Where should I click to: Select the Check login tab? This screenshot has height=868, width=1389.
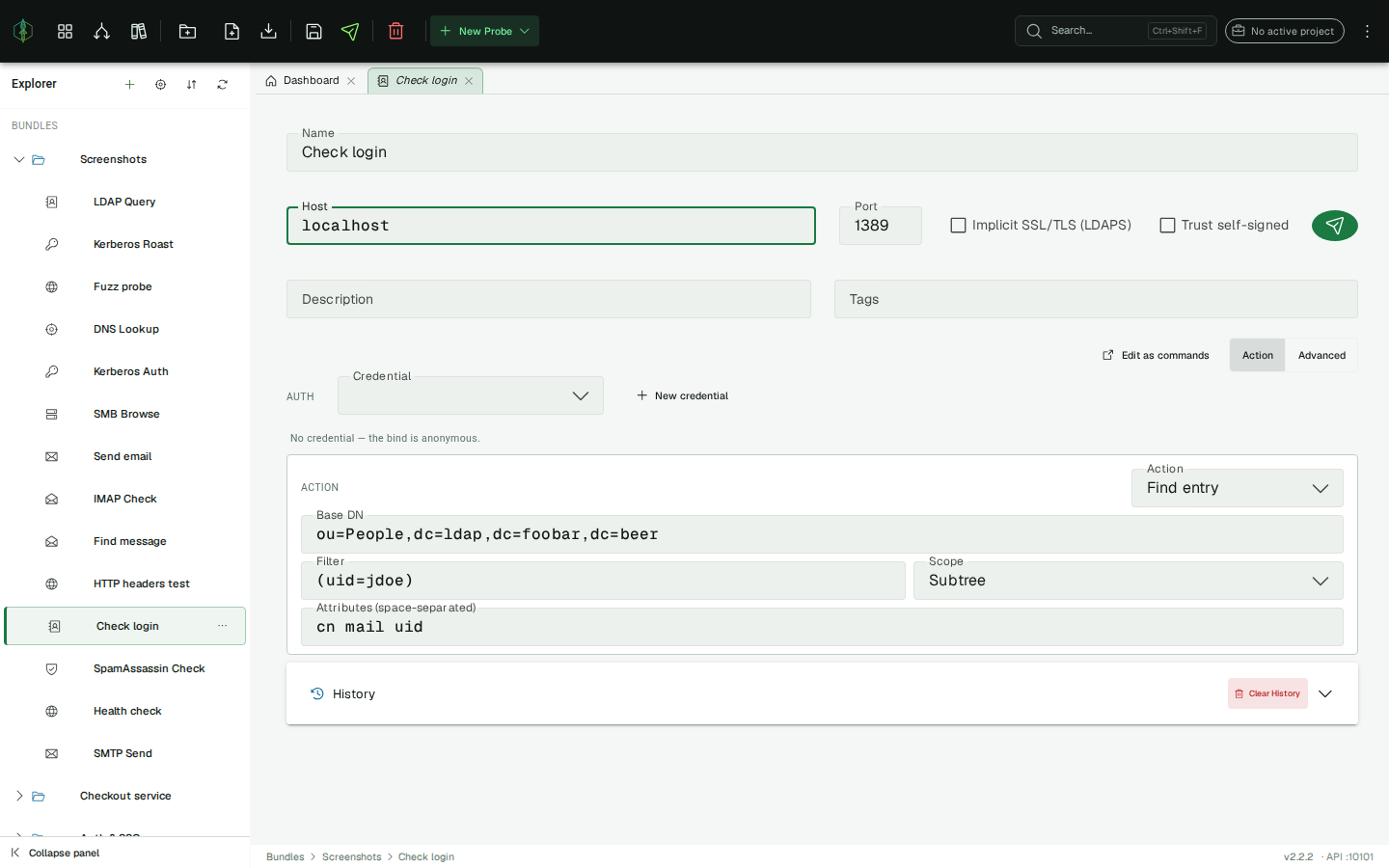point(426,81)
